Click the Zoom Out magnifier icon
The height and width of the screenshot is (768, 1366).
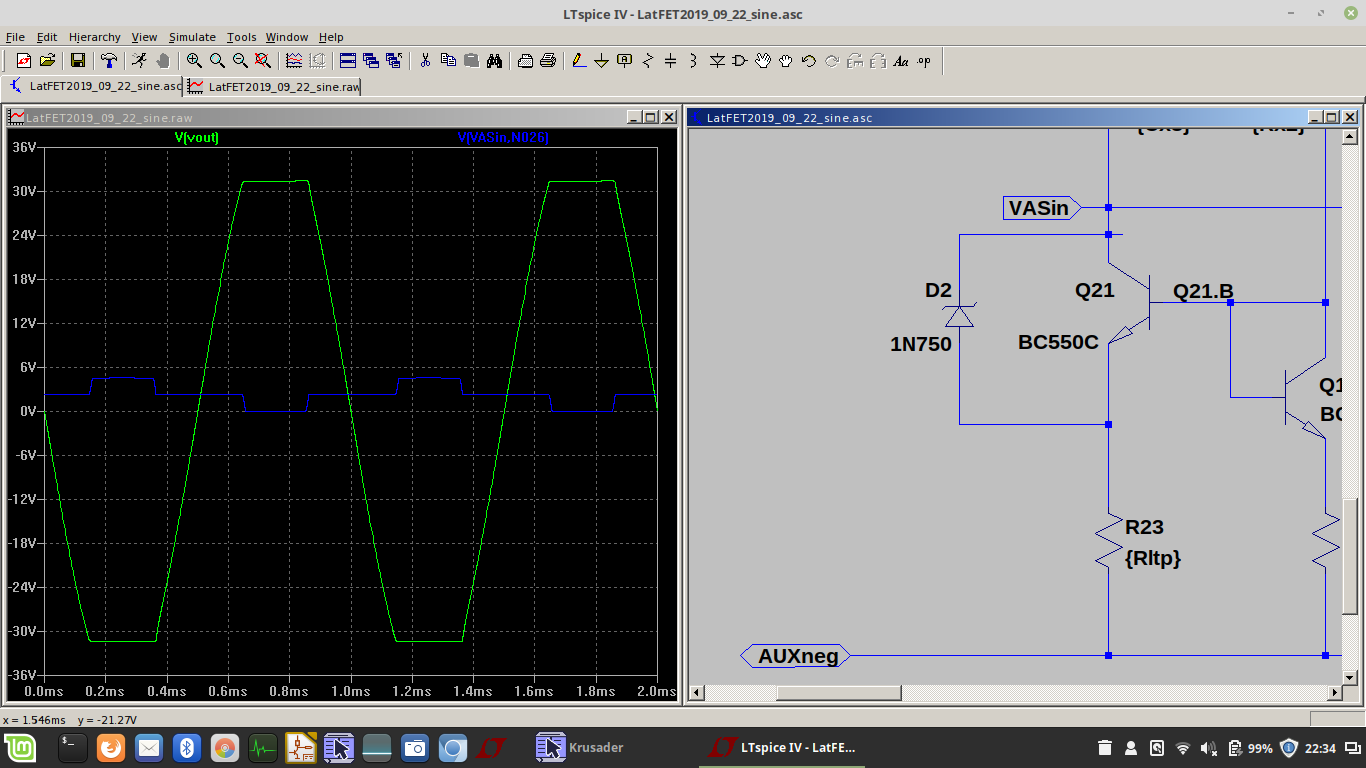point(240,61)
